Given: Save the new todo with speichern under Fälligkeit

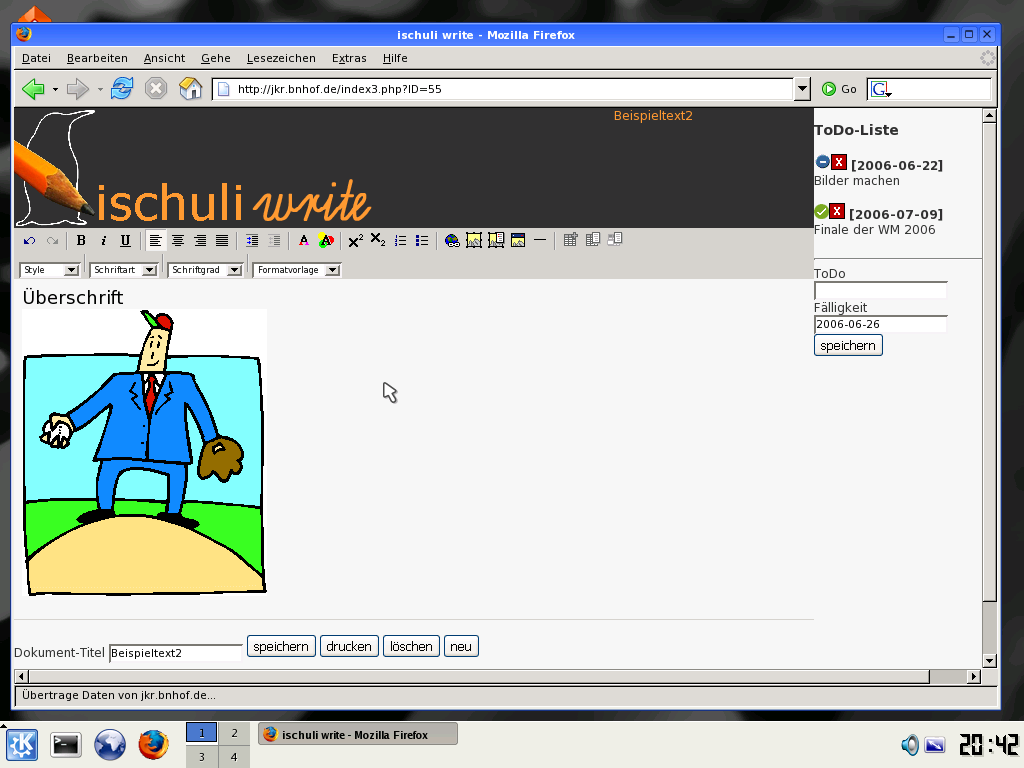Looking at the screenshot, I should click(x=848, y=345).
